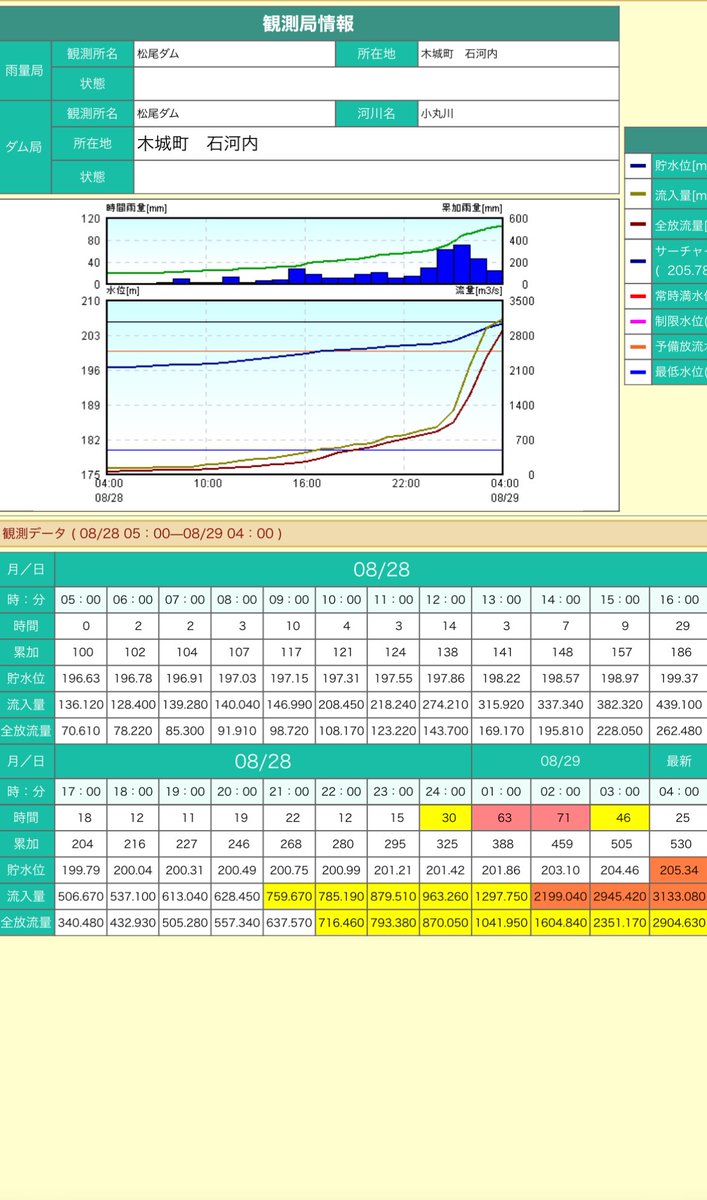Screen dimensions: 707x1200
Task: Select the ダム局 section label
Action: click(x=24, y=147)
